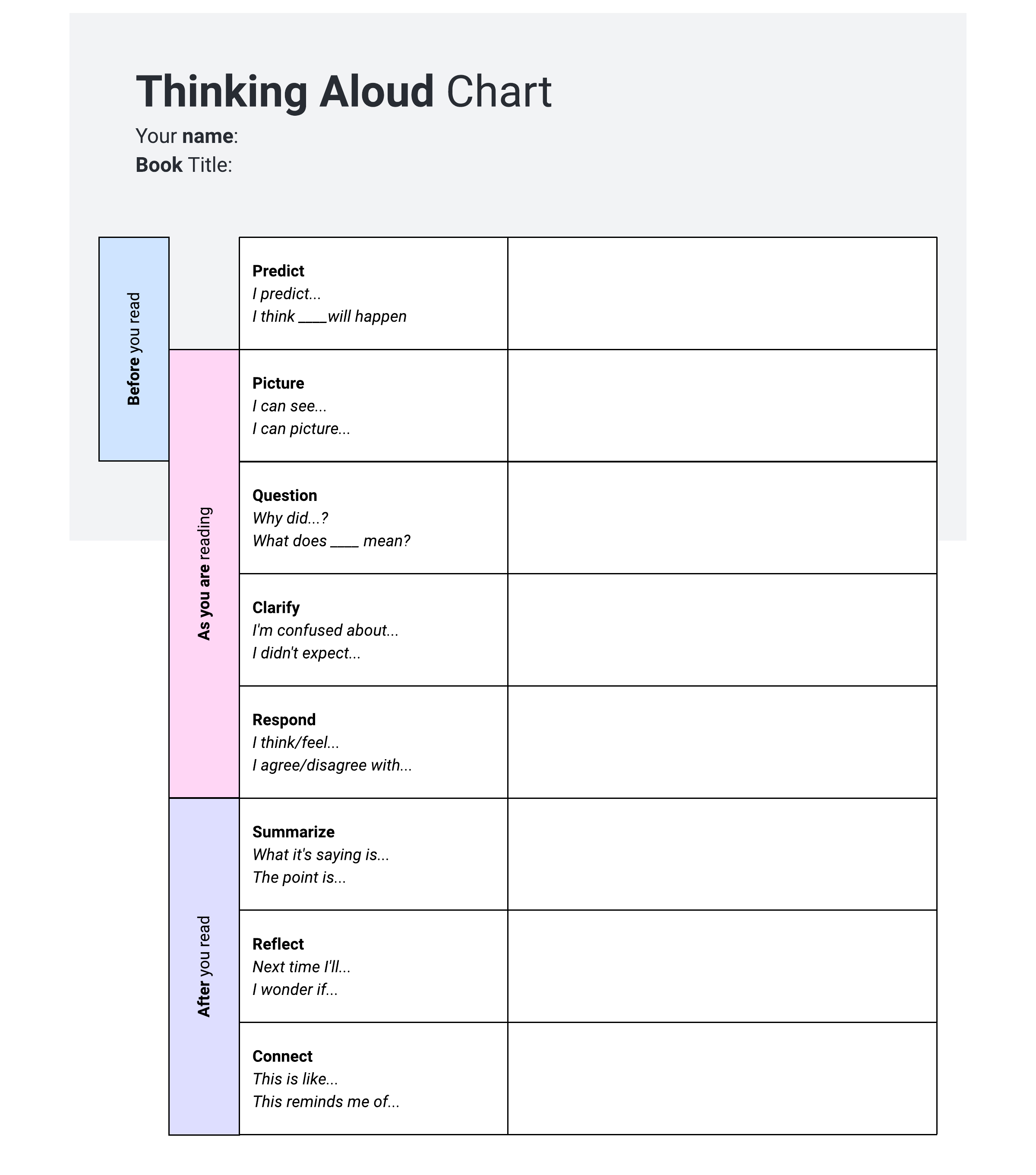Click the bold "Summarize" heading
The height and width of the screenshot is (1175, 1036).
tap(293, 832)
